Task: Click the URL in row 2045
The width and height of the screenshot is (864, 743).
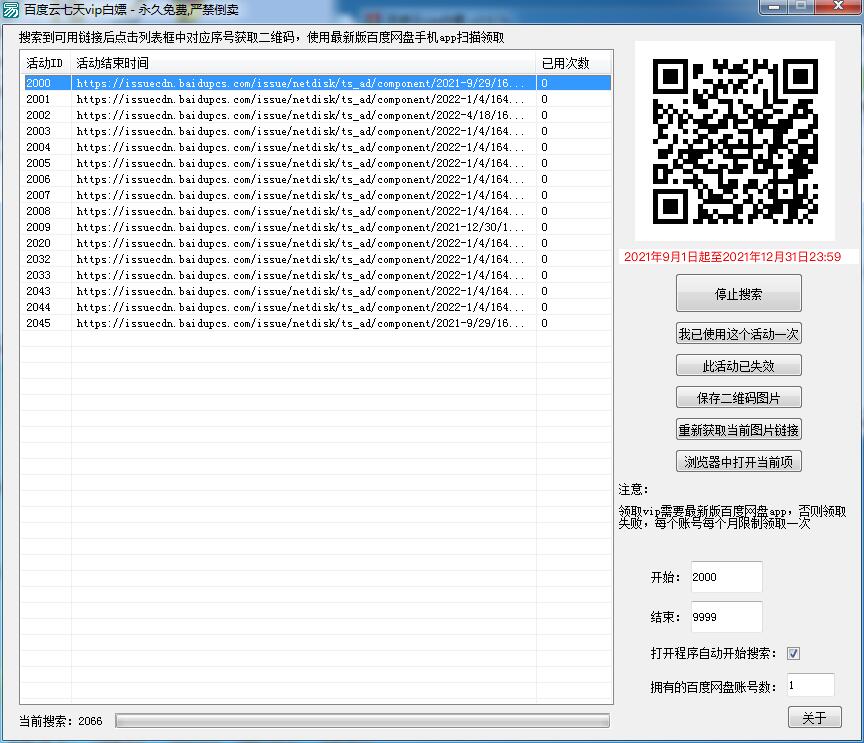Action: pyautogui.click(x=300, y=323)
